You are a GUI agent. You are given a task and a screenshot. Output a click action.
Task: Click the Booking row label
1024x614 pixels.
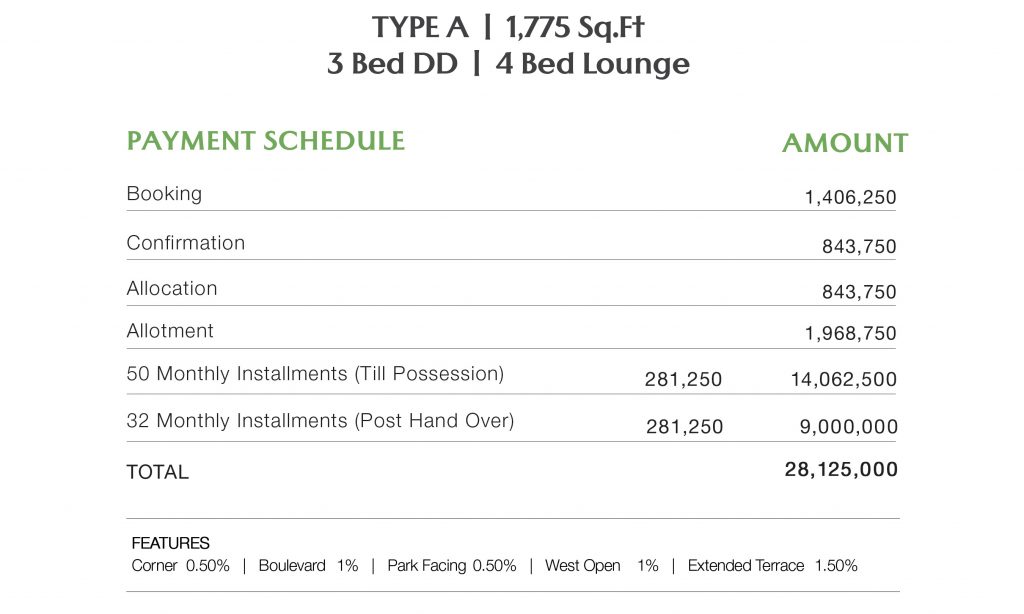[x=164, y=194]
